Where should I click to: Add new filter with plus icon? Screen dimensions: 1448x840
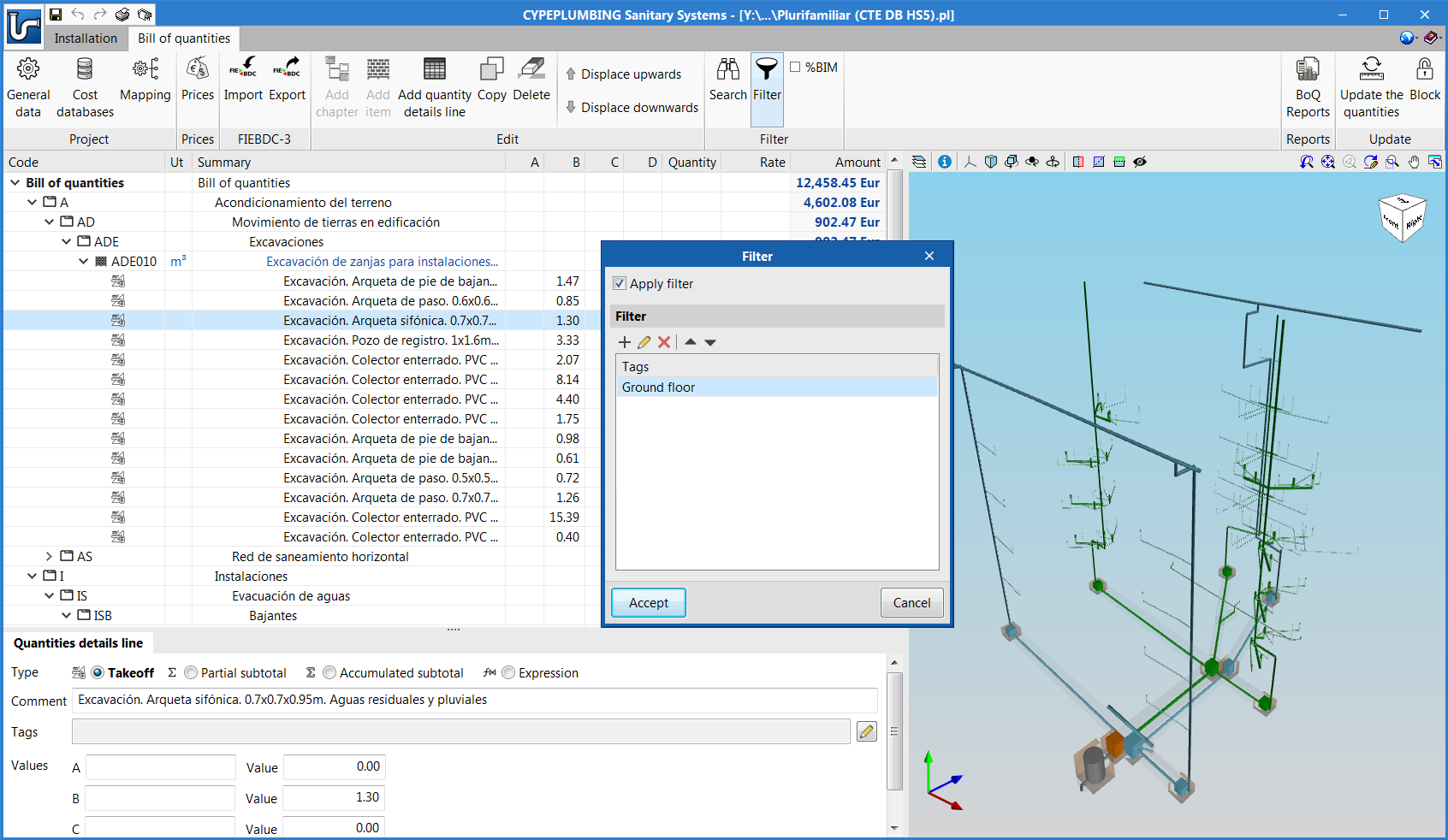pyautogui.click(x=625, y=342)
